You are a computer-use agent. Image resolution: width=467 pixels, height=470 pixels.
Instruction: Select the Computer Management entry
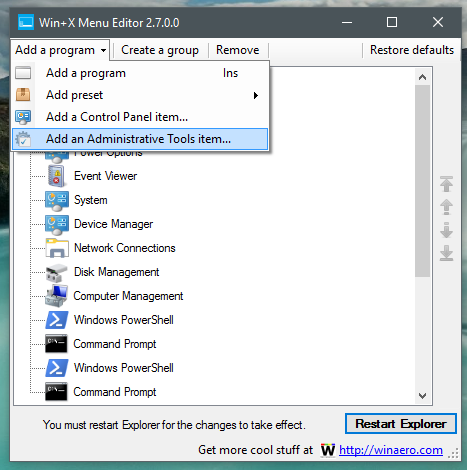(x=128, y=296)
